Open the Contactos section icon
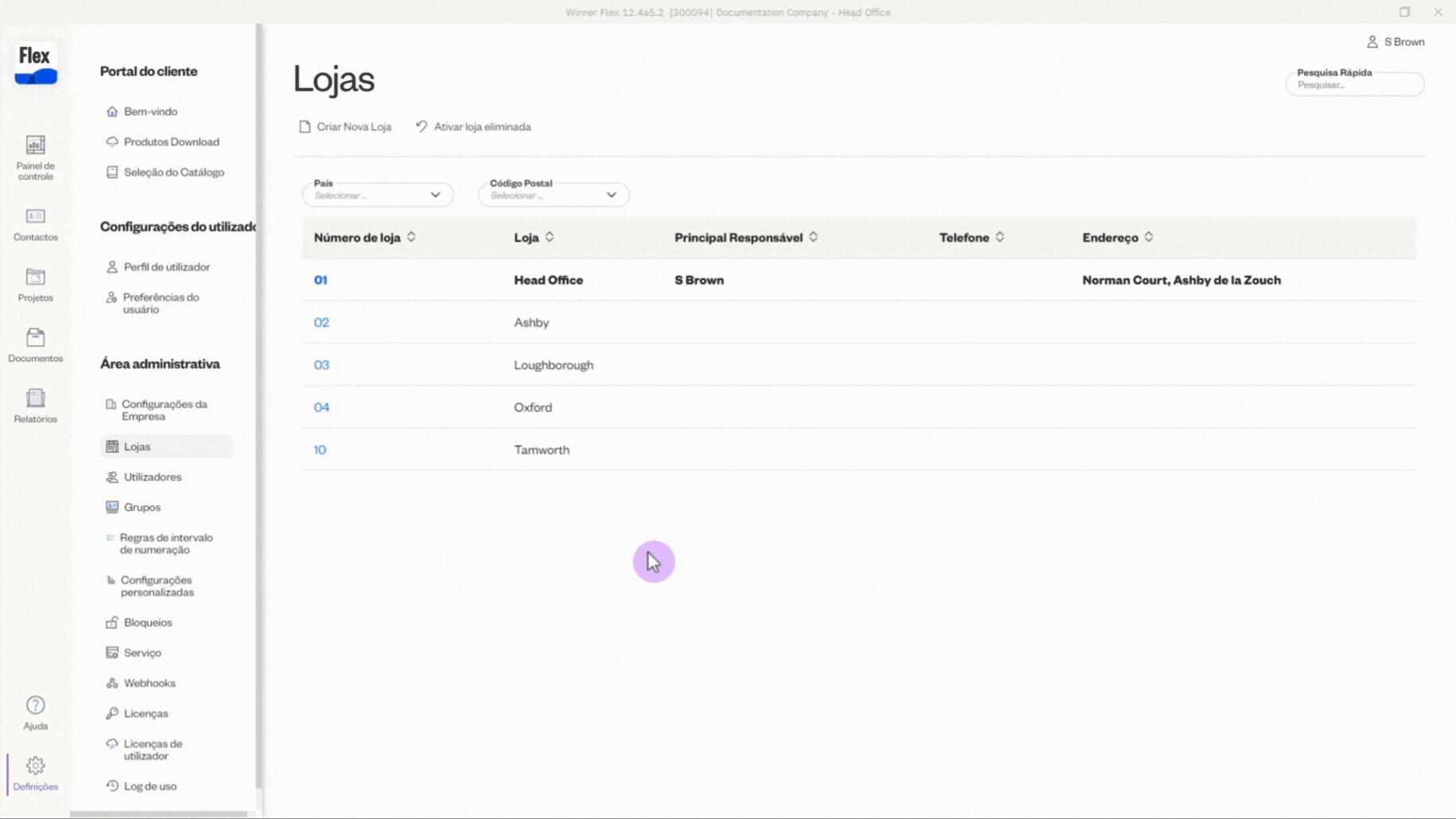The image size is (1456, 819). [35, 223]
